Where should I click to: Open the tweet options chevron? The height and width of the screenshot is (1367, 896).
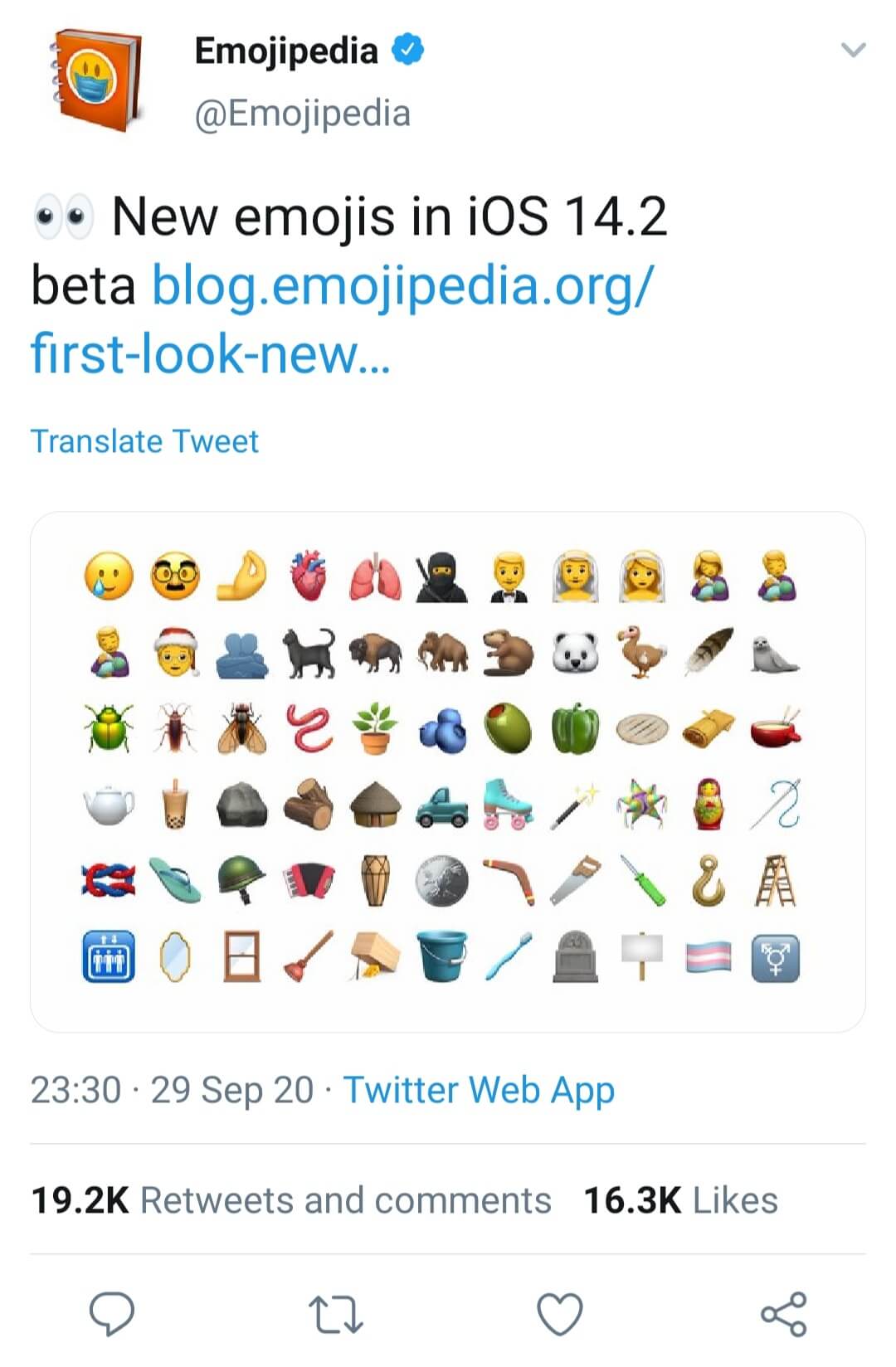click(854, 50)
